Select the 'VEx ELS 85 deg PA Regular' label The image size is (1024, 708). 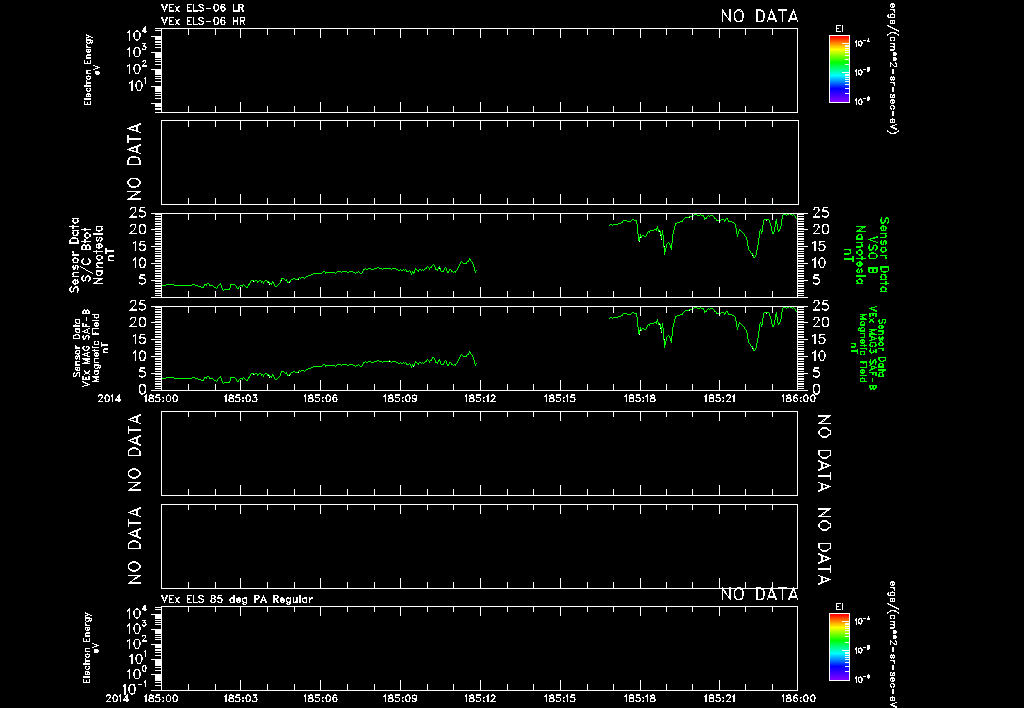237,599
